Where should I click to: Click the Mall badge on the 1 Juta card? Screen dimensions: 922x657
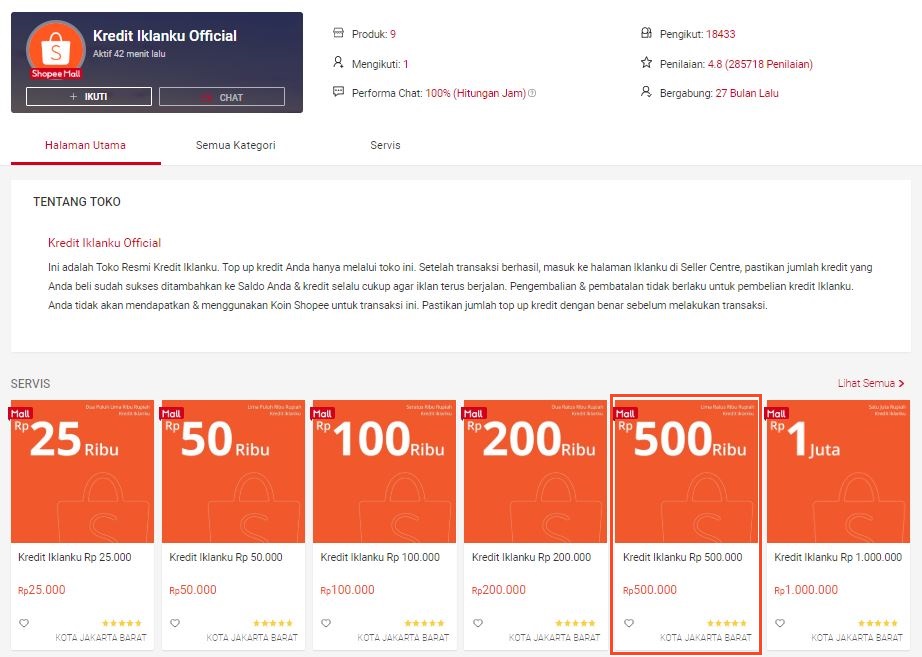pos(776,413)
